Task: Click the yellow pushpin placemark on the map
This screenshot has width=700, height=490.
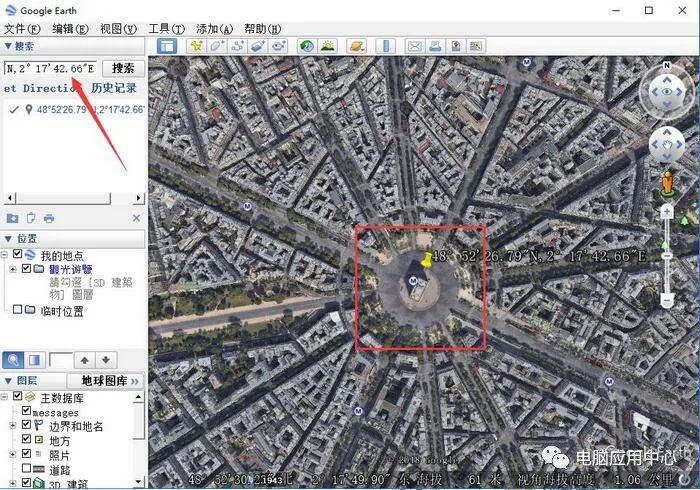Action: 425,260
